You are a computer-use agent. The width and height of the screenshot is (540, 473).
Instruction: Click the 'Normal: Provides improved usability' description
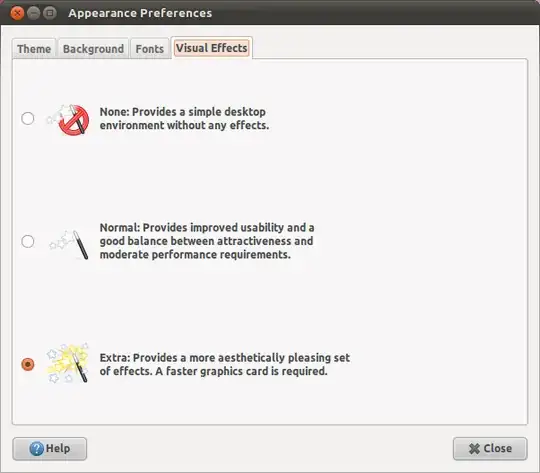coord(207,241)
